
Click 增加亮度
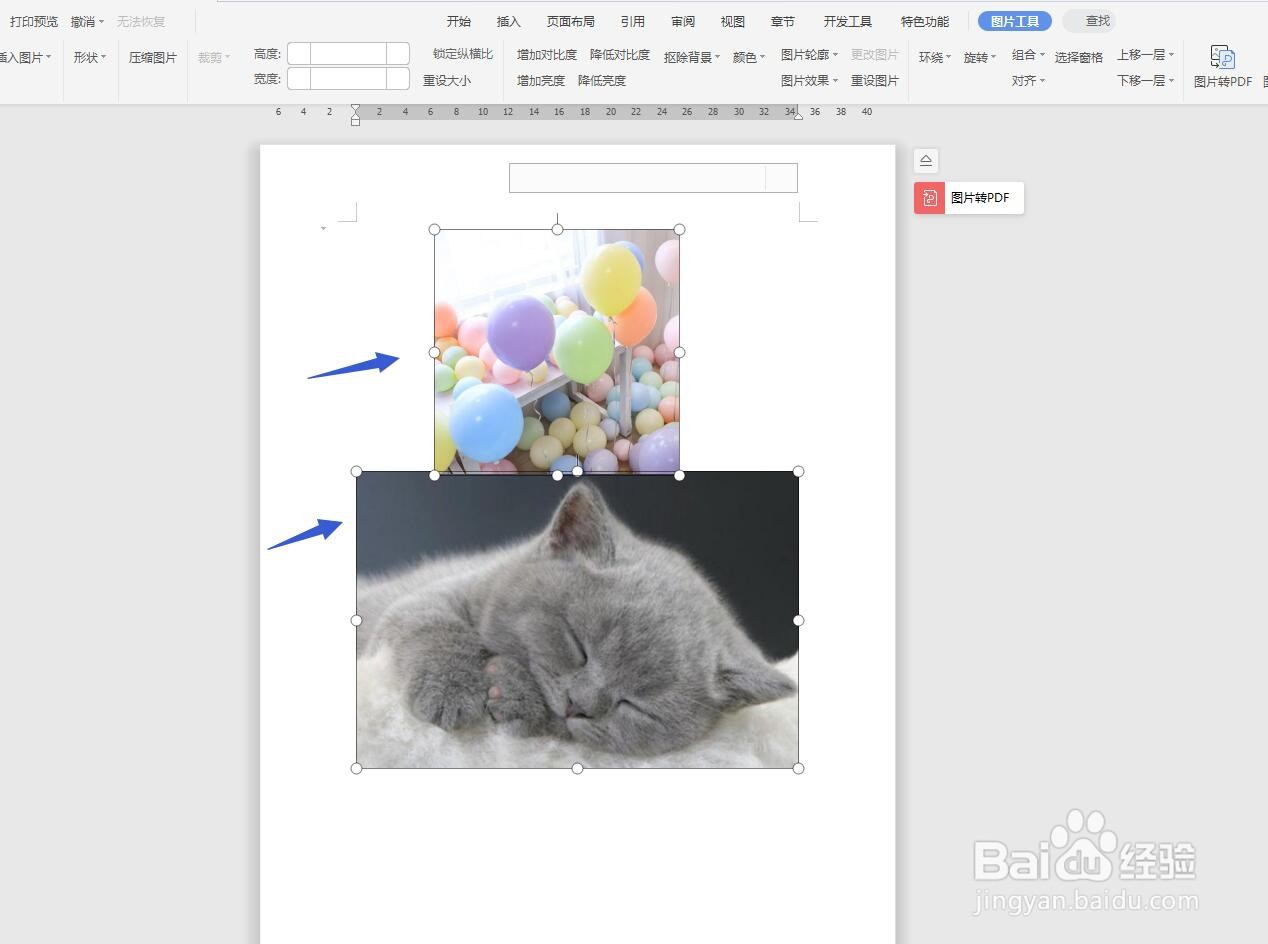point(541,80)
